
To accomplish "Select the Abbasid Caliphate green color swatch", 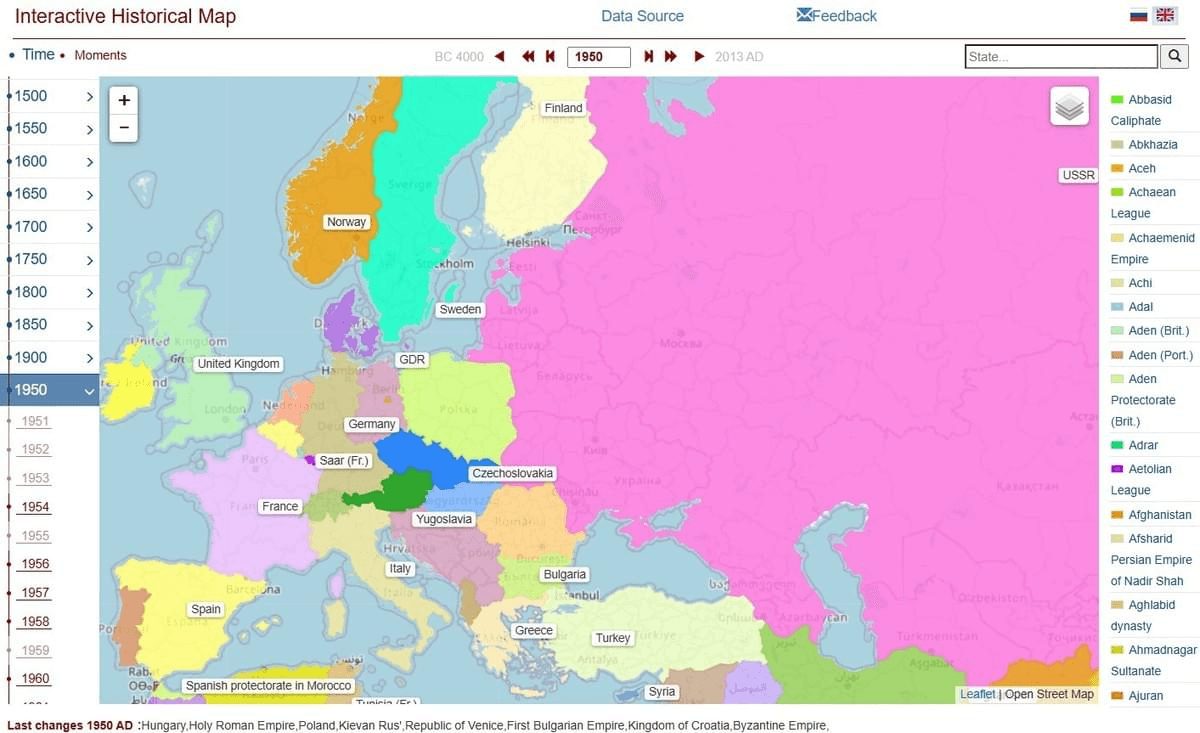I will pos(1117,99).
